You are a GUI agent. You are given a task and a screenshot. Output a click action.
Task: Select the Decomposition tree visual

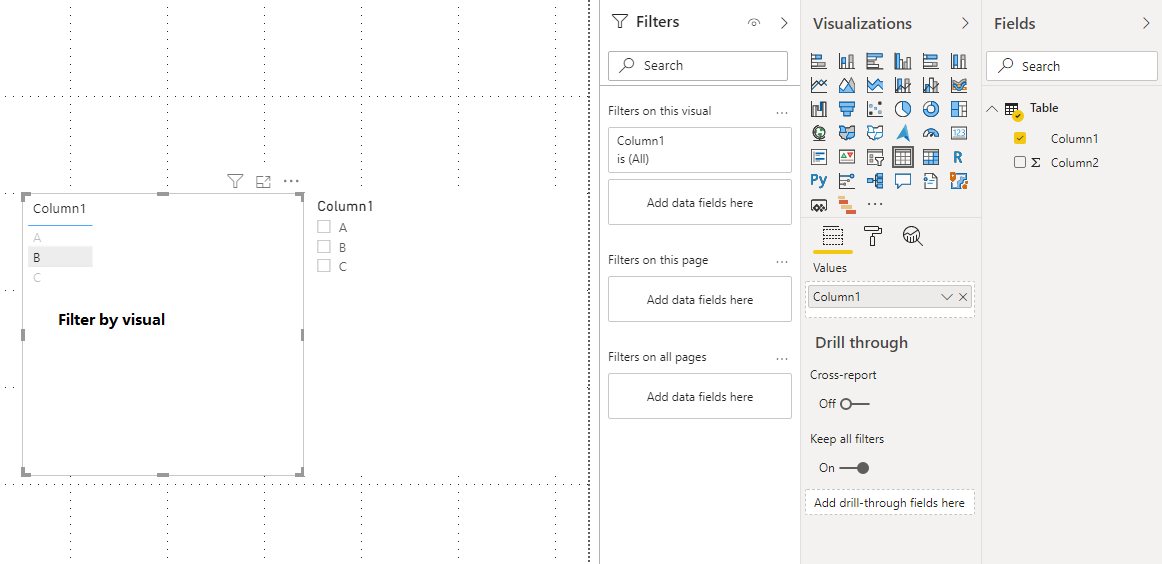874,180
